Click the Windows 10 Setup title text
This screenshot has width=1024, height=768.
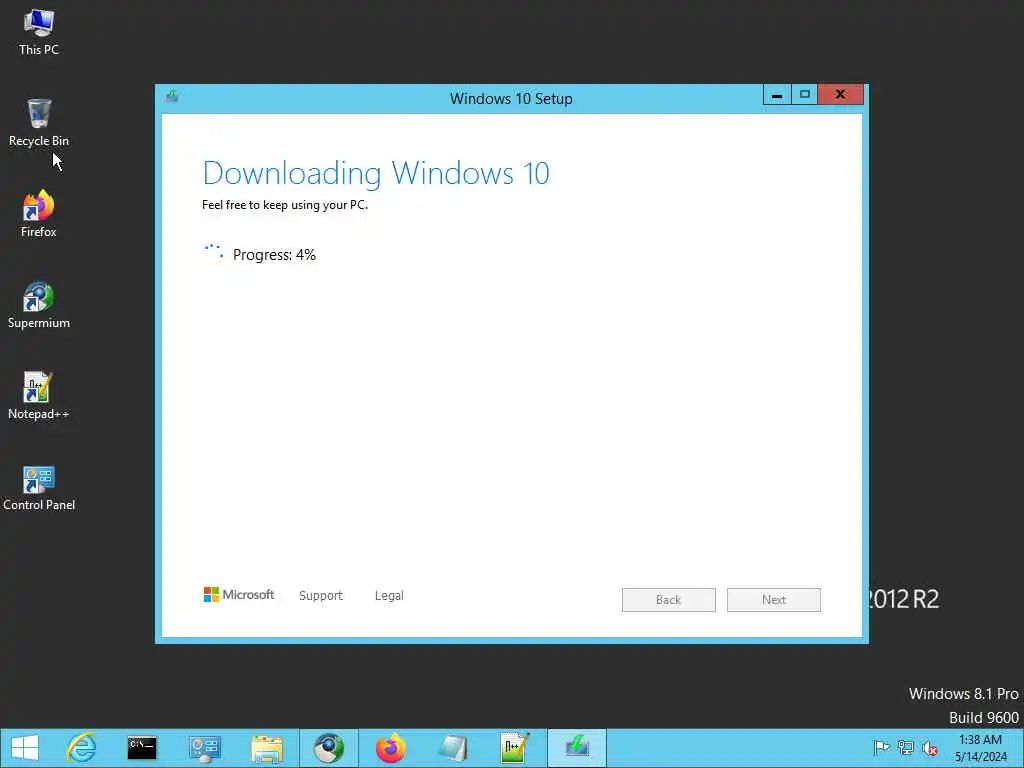511,99
